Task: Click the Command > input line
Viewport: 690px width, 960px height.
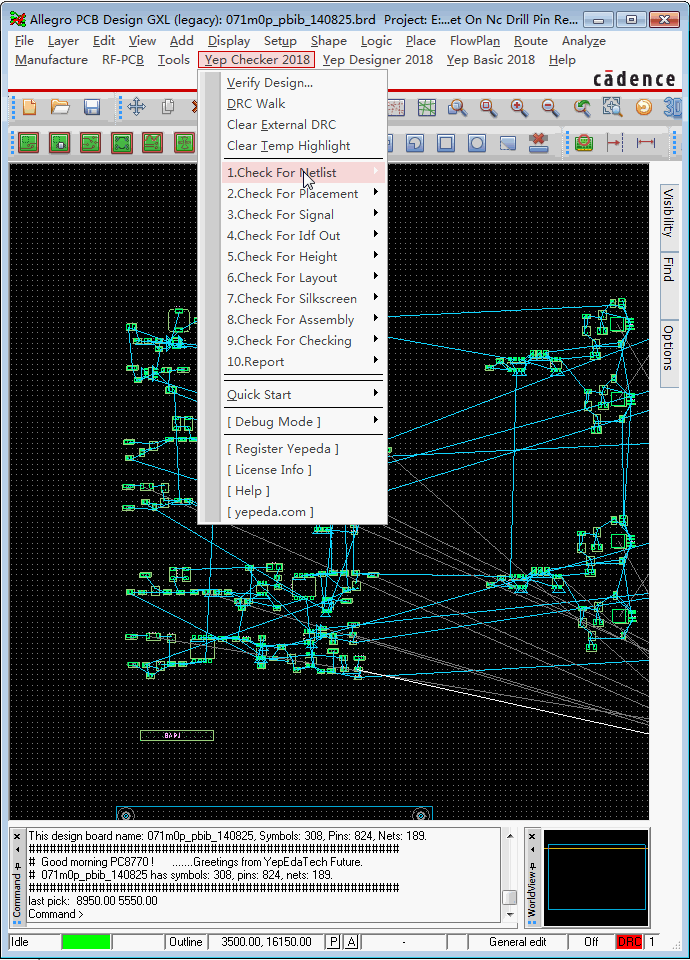Action: pos(263,914)
